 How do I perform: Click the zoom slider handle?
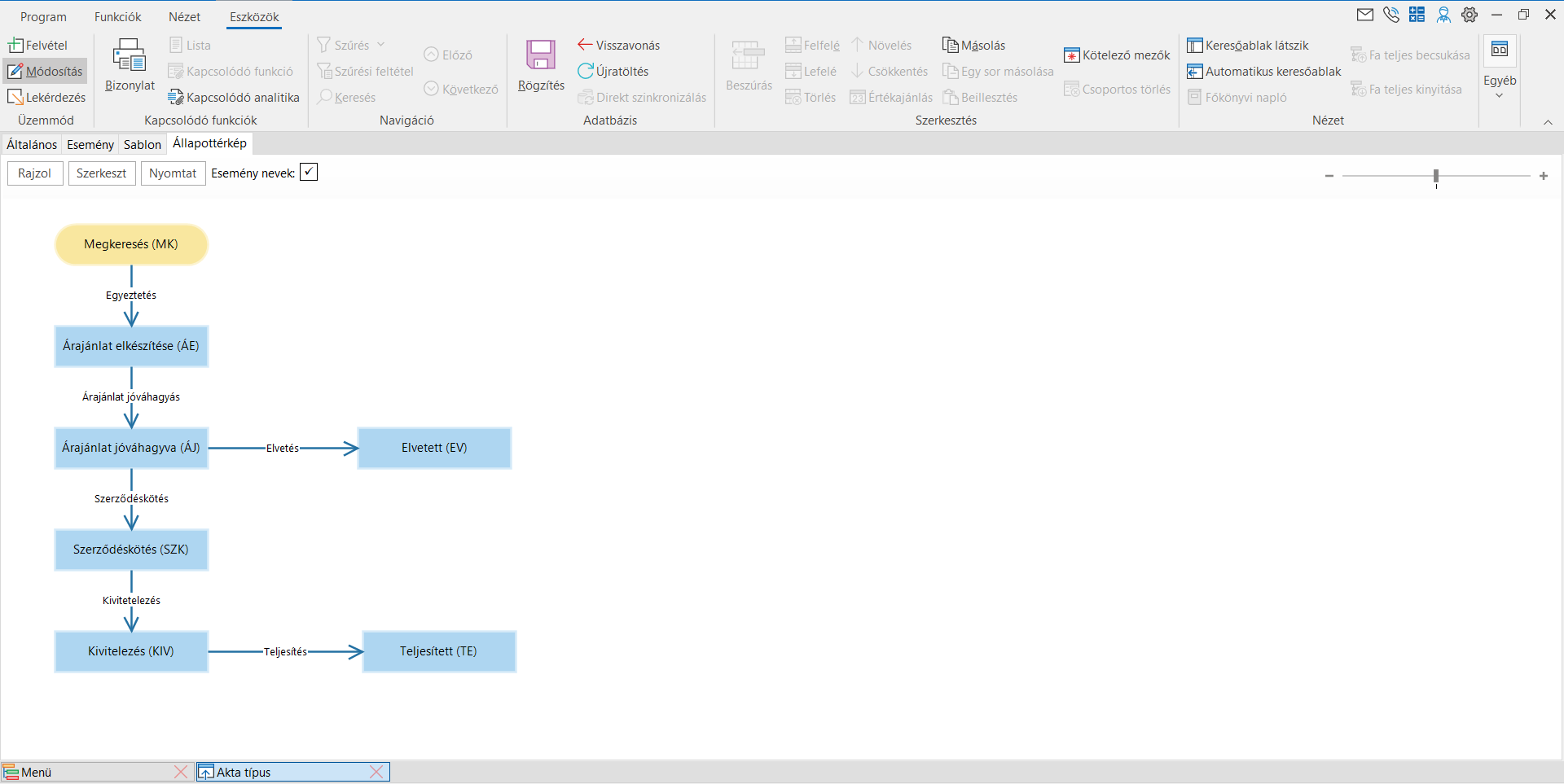coord(1436,176)
